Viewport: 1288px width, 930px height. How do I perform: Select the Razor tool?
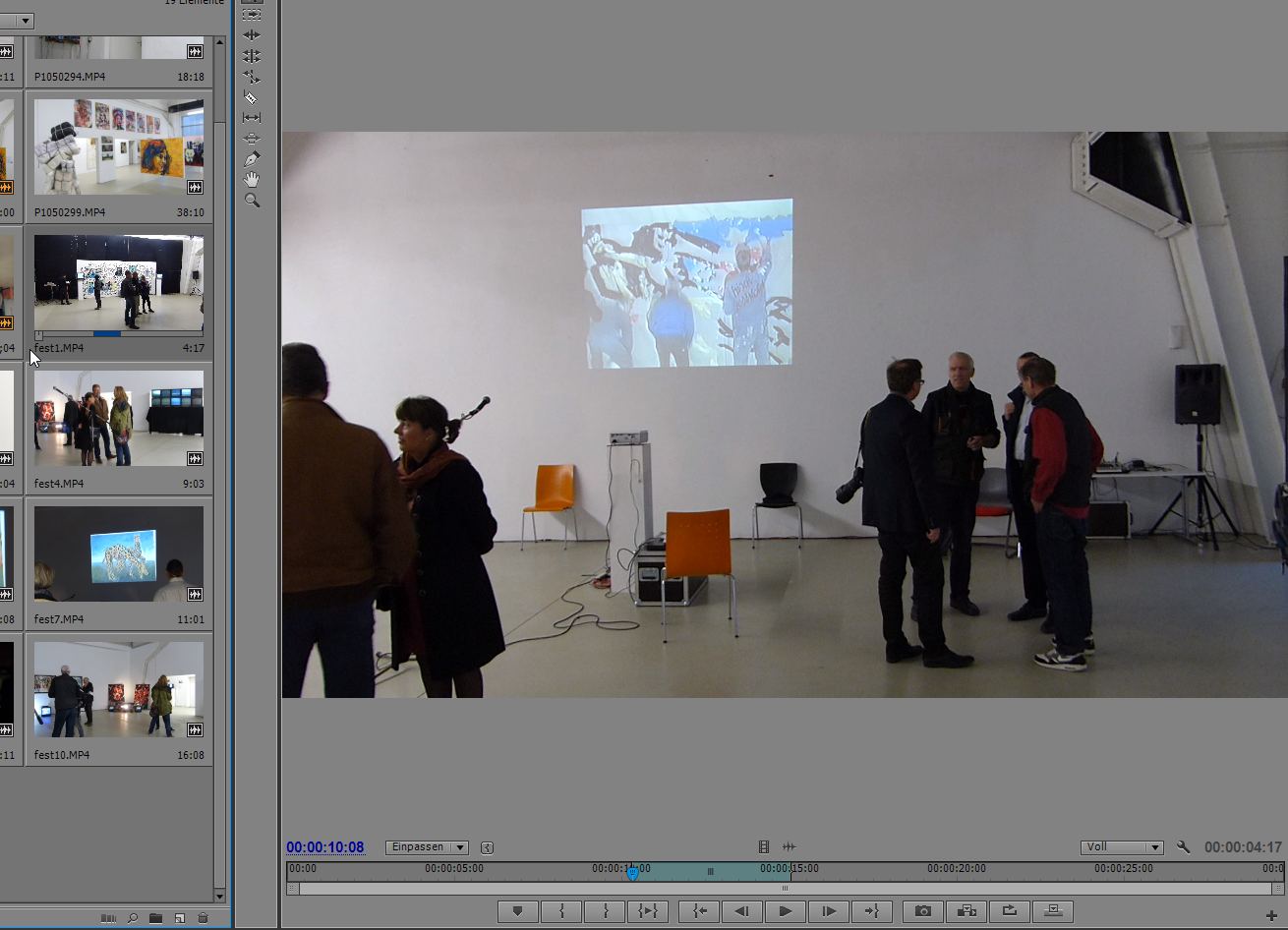[252, 97]
